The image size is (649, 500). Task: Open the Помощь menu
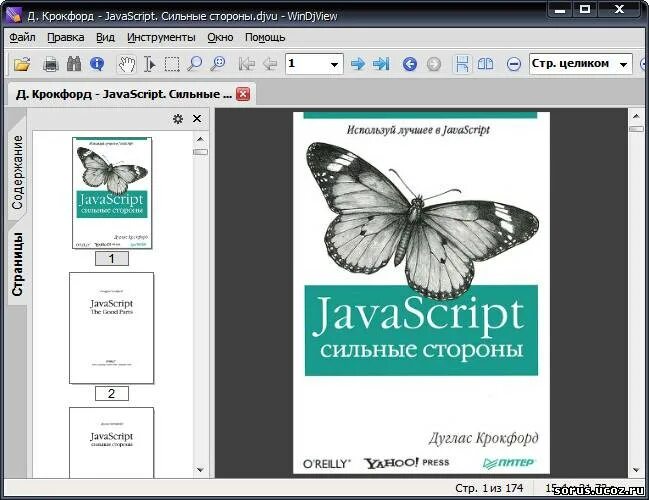tap(265, 38)
